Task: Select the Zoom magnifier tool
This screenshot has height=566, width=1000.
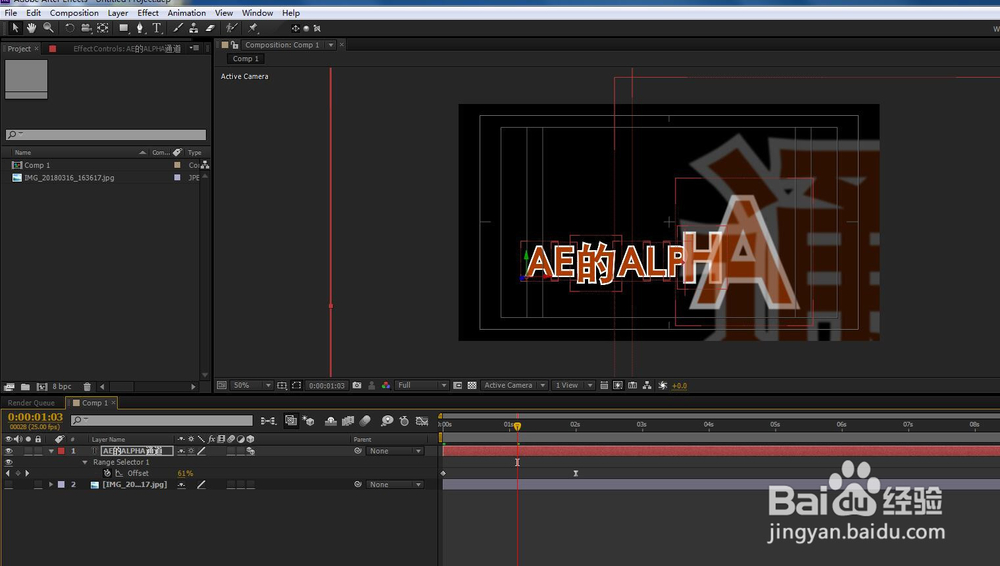Action: click(x=48, y=28)
